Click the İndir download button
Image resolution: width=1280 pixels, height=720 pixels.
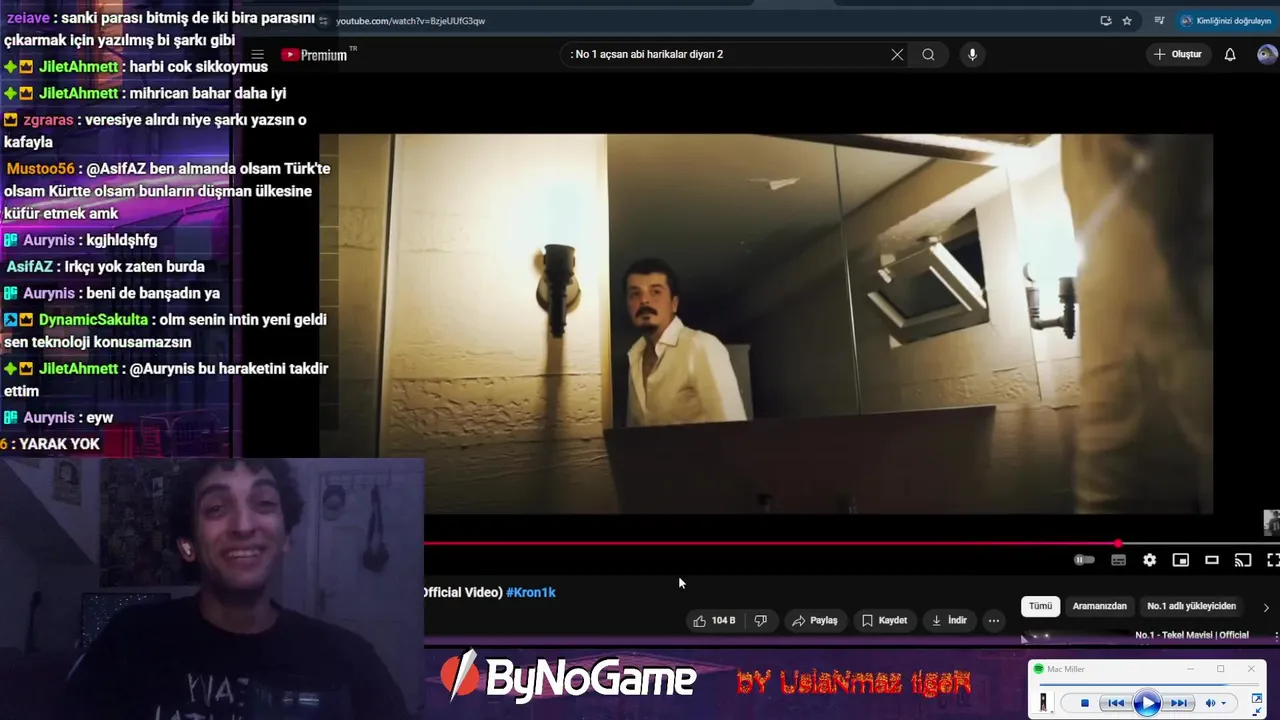949,621
